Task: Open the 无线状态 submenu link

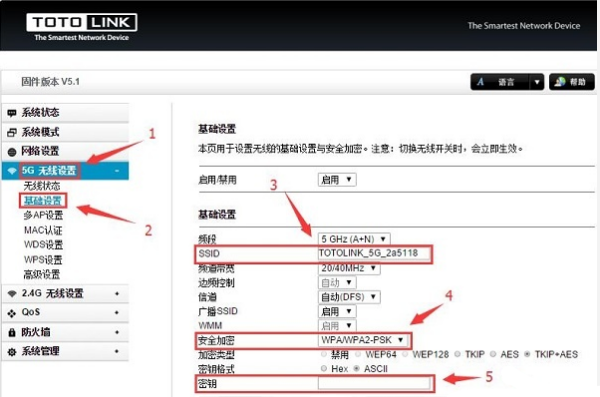Action: point(42,186)
